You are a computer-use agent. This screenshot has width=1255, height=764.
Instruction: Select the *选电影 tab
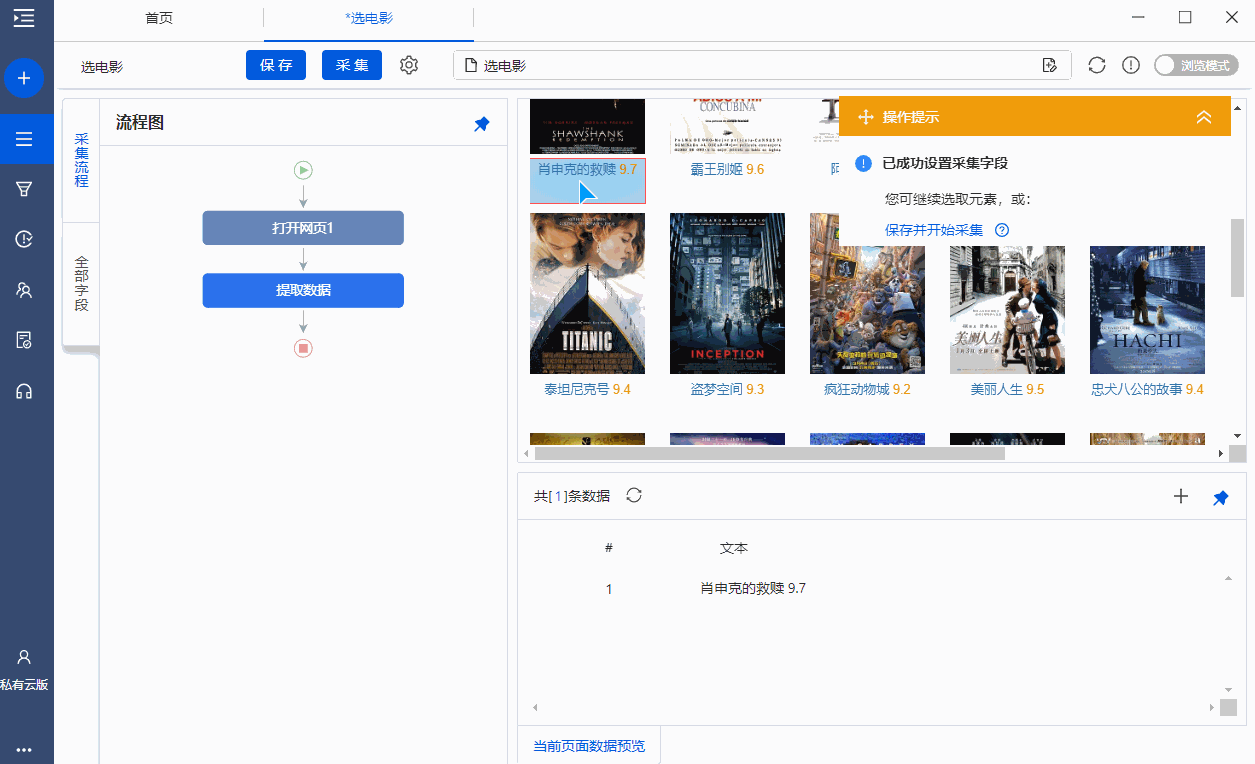369,18
